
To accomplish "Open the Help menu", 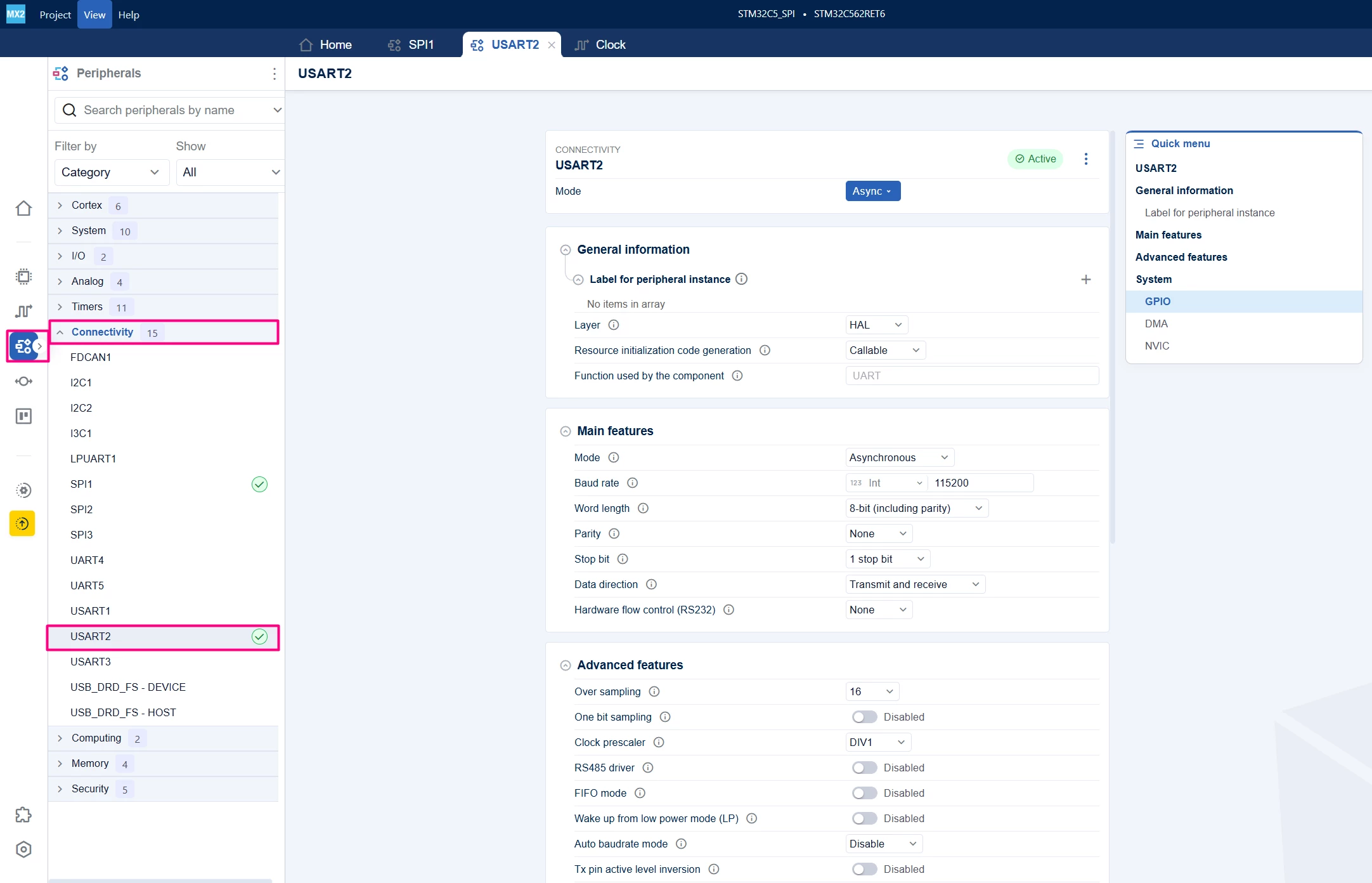I will (129, 15).
